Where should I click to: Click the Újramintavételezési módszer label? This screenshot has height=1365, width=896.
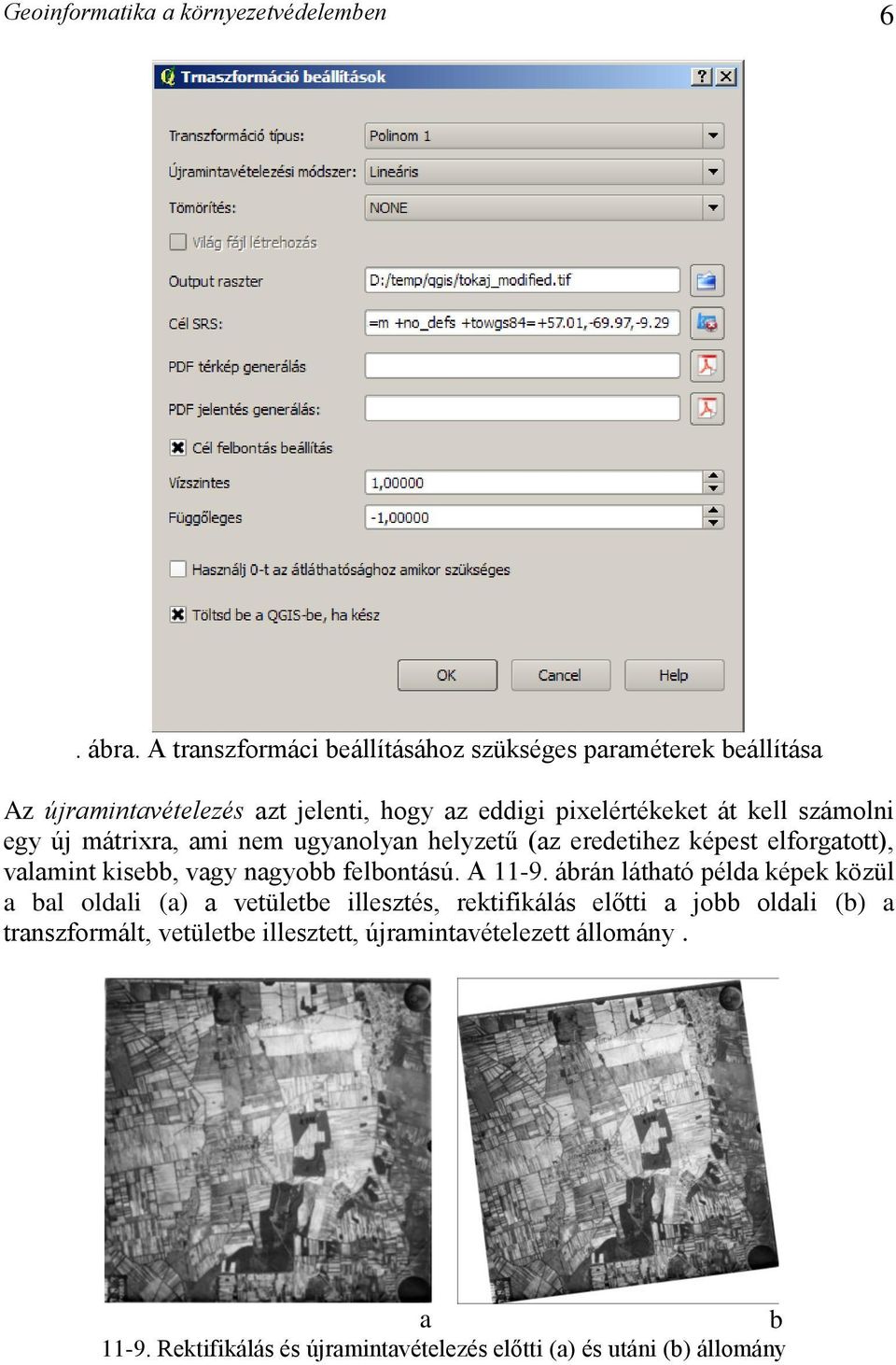[262, 172]
